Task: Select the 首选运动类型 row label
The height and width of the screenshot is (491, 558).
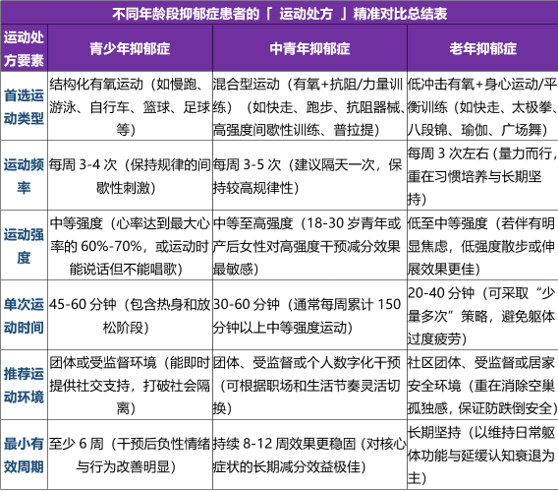Action: click(24, 106)
